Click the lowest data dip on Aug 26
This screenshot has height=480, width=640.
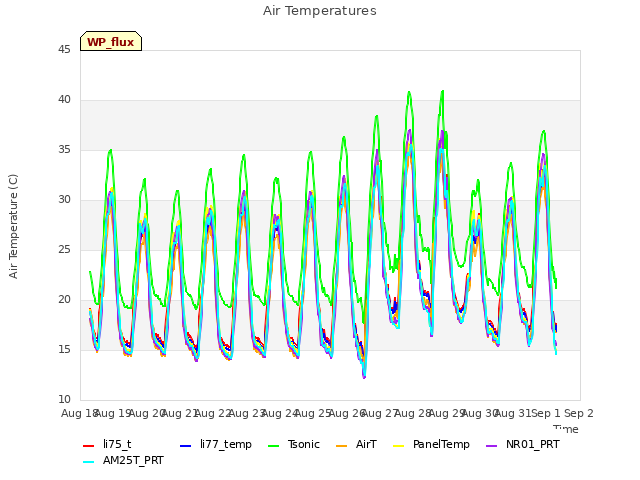364,378
